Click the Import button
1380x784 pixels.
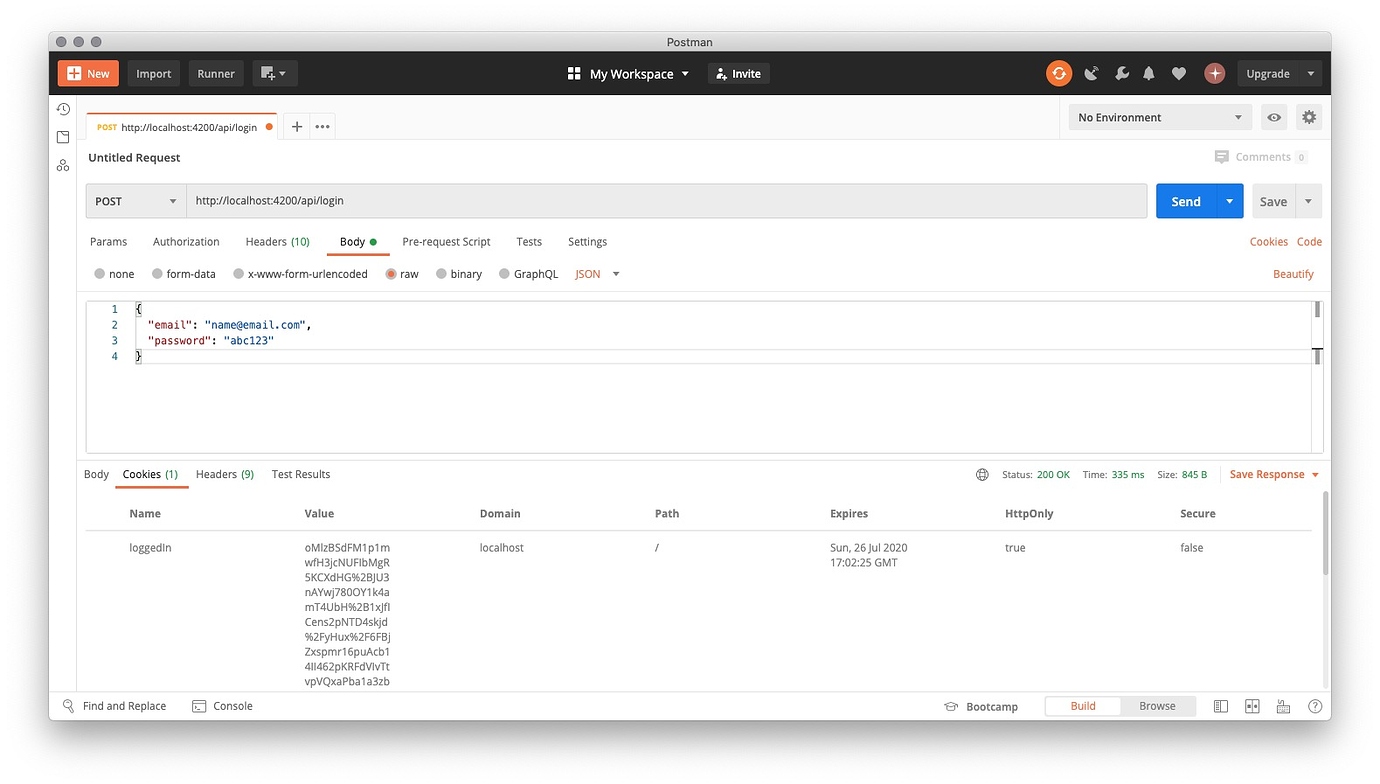pyautogui.click(x=154, y=73)
